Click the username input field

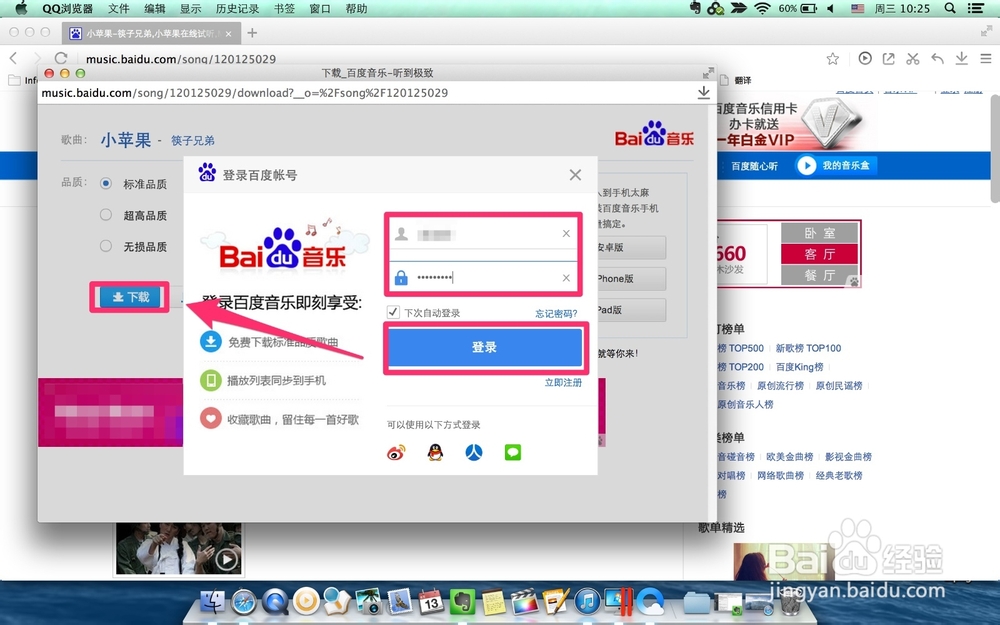tap(483, 234)
